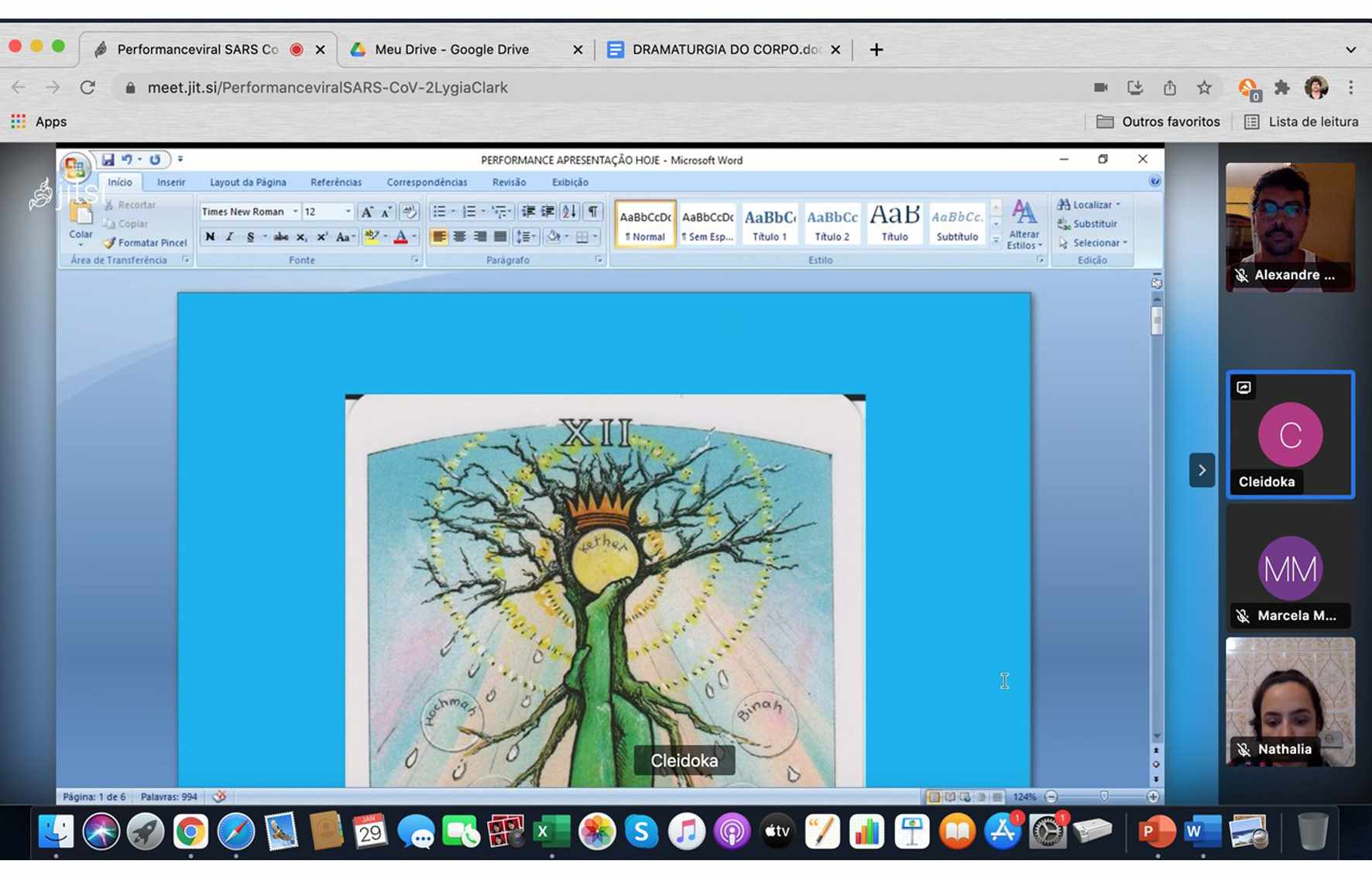Click the Lista de leitura button
This screenshot has width=1372, height=878.
coord(1302,122)
